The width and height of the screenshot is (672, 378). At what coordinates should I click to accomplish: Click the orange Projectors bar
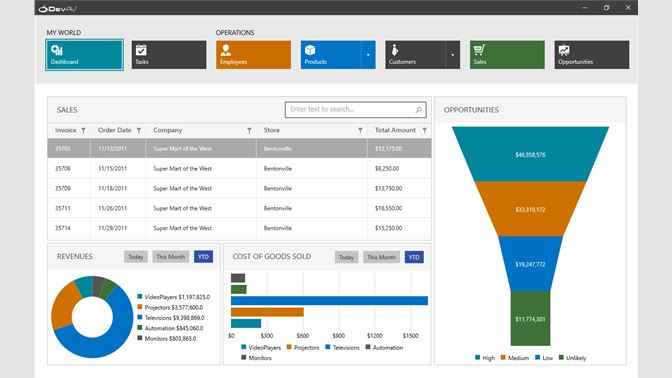click(267, 312)
